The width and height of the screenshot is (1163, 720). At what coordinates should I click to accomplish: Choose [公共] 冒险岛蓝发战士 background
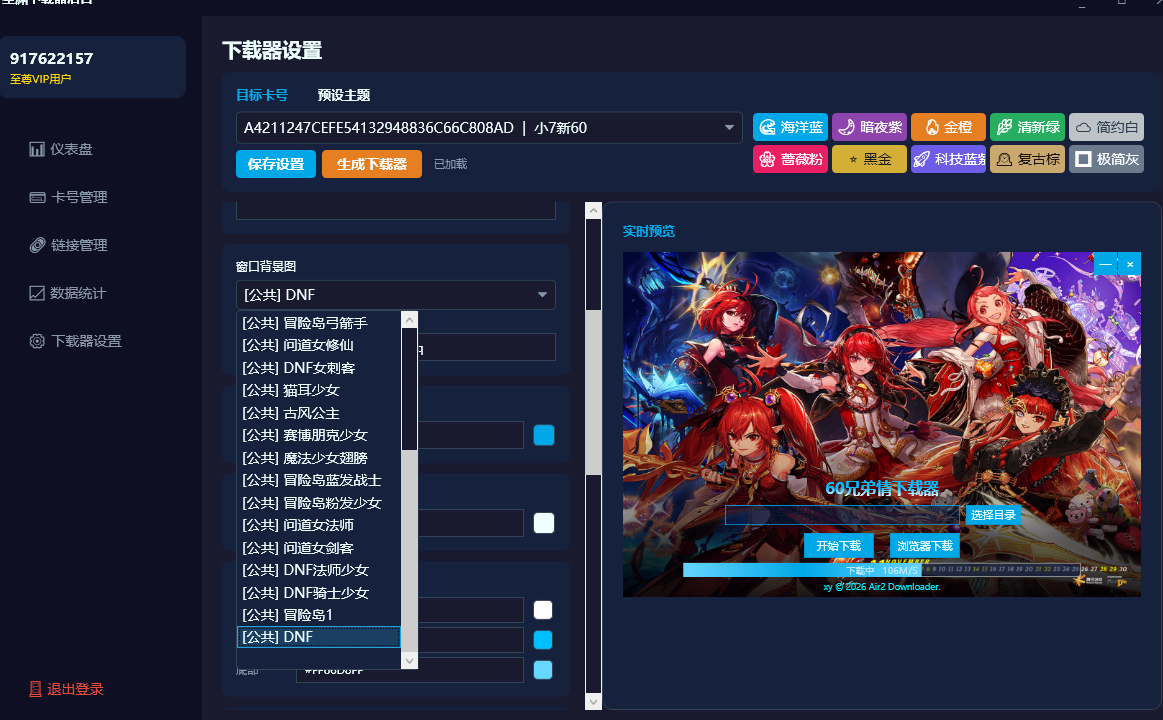[x=318, y=480]
